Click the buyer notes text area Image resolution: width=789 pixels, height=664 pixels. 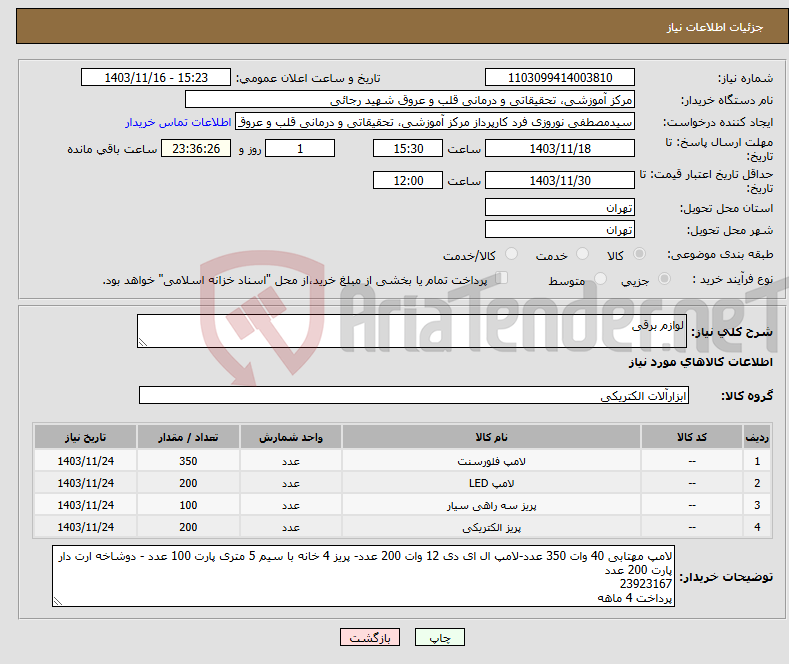(363, 576)
